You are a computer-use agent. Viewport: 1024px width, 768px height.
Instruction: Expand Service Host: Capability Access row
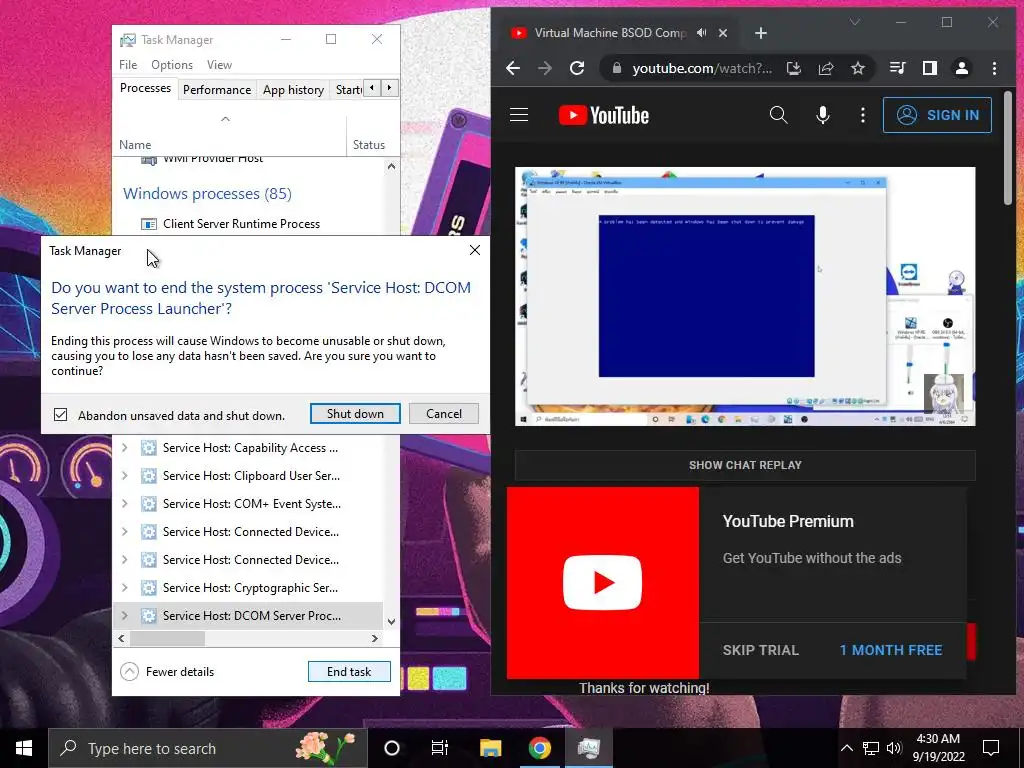(x=125, y=448)
